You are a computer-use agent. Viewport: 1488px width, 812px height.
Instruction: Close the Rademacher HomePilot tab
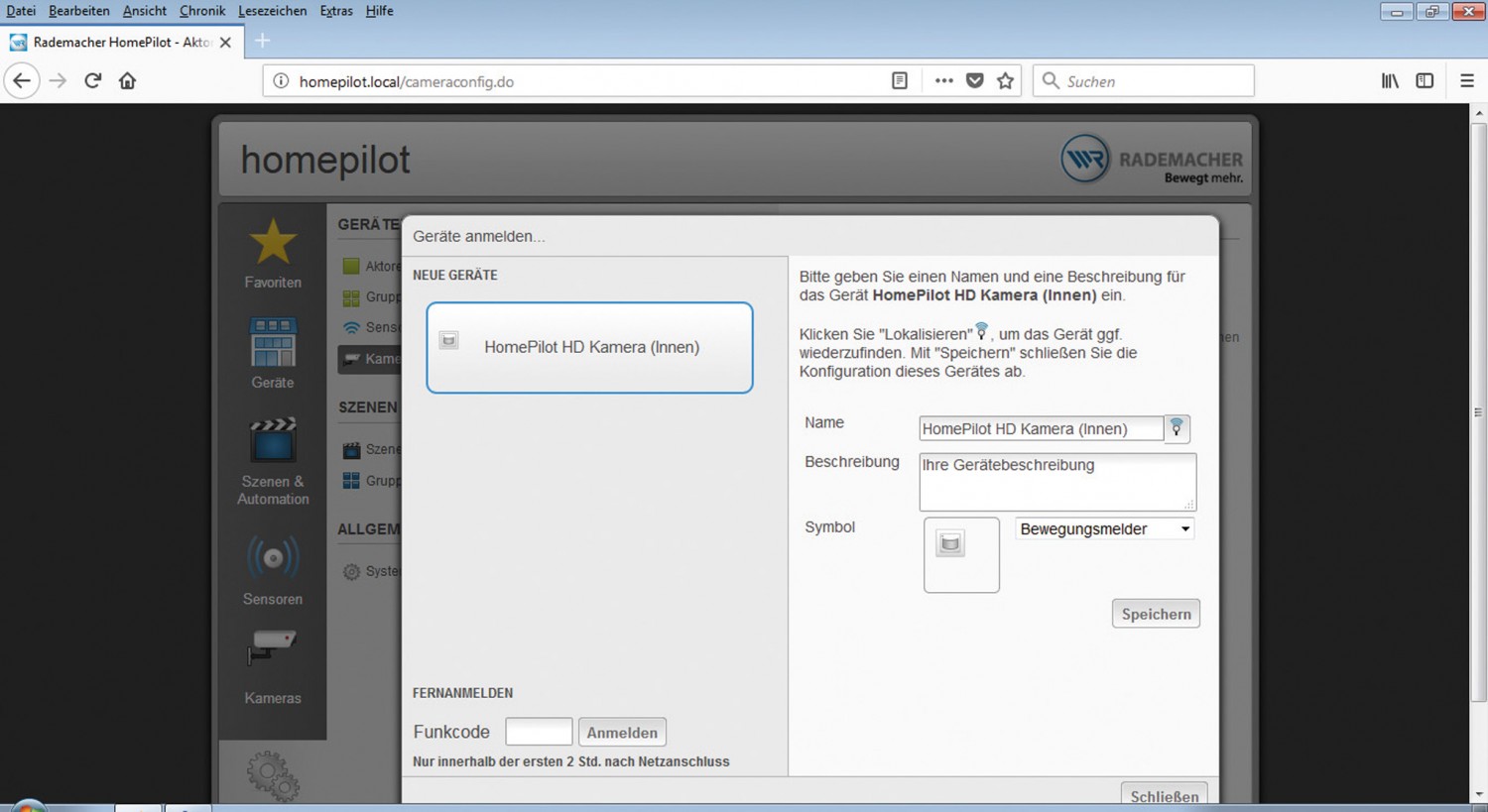tap(225, 43)
